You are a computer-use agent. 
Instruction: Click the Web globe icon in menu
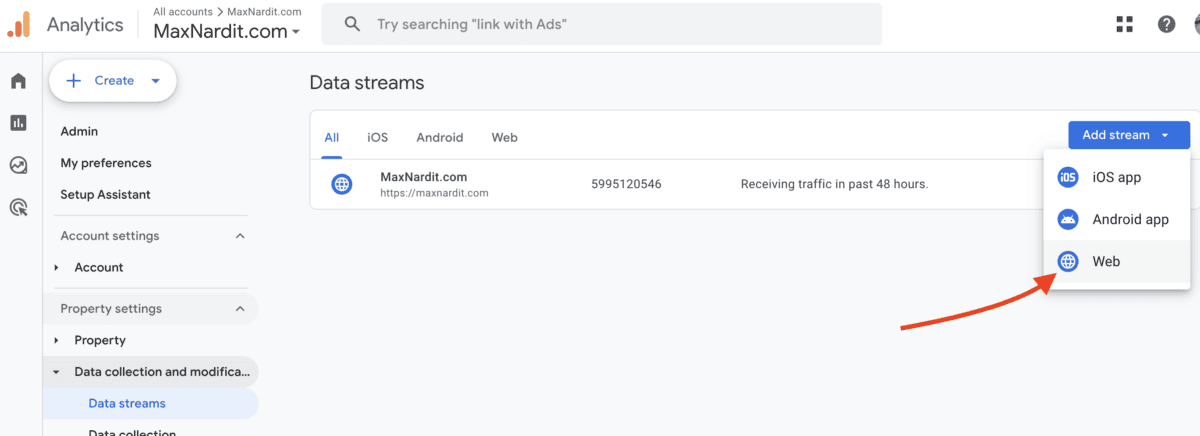tap(1068, 262)
